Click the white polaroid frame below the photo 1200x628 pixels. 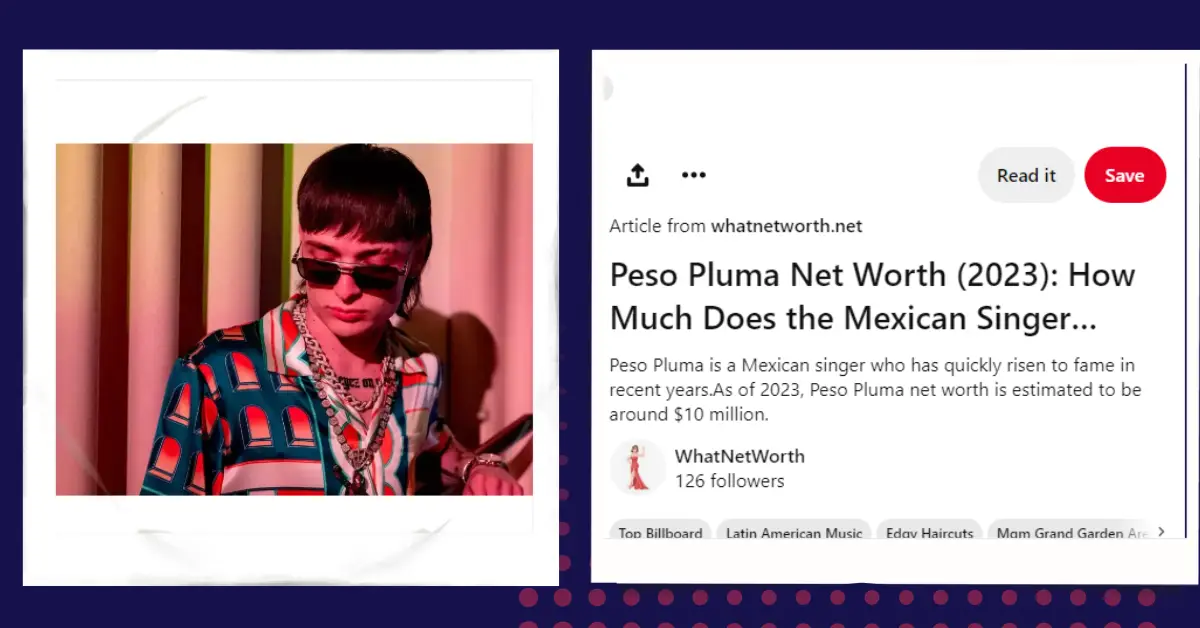pos(291,540)
